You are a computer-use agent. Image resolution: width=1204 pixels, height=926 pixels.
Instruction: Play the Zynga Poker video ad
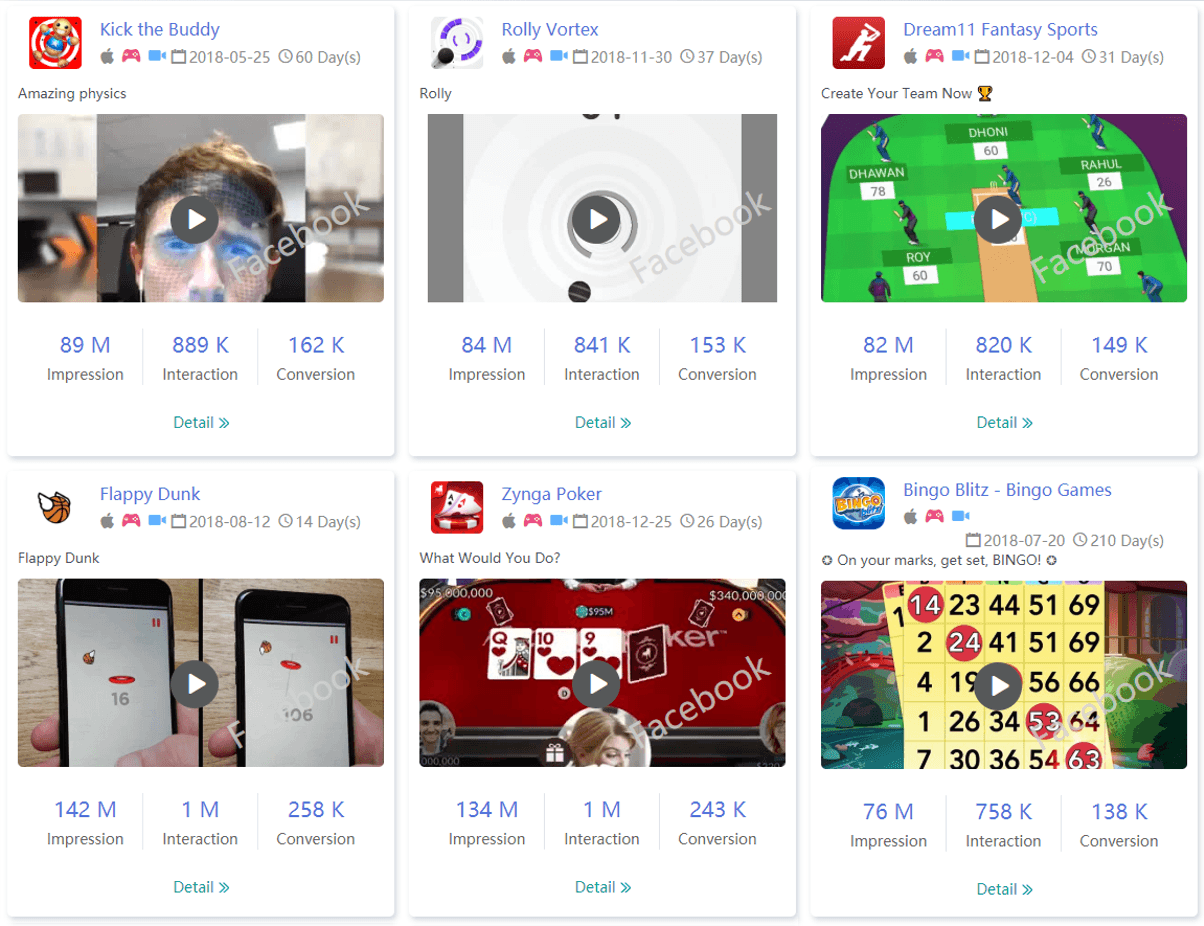coord(597,683)
